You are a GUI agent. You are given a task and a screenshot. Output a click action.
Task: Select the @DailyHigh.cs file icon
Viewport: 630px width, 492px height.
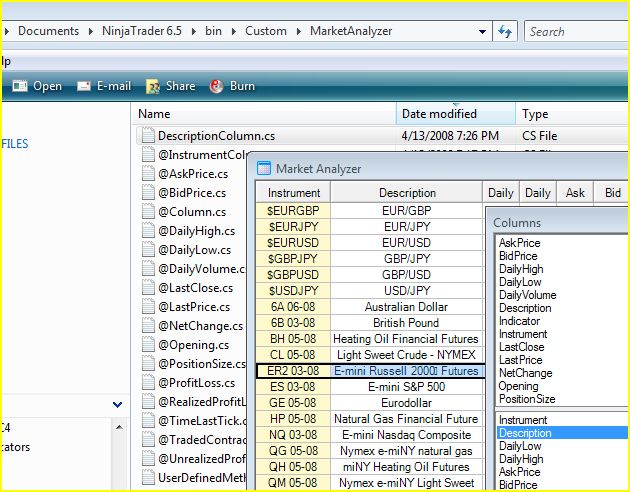[x=148, y=231]
